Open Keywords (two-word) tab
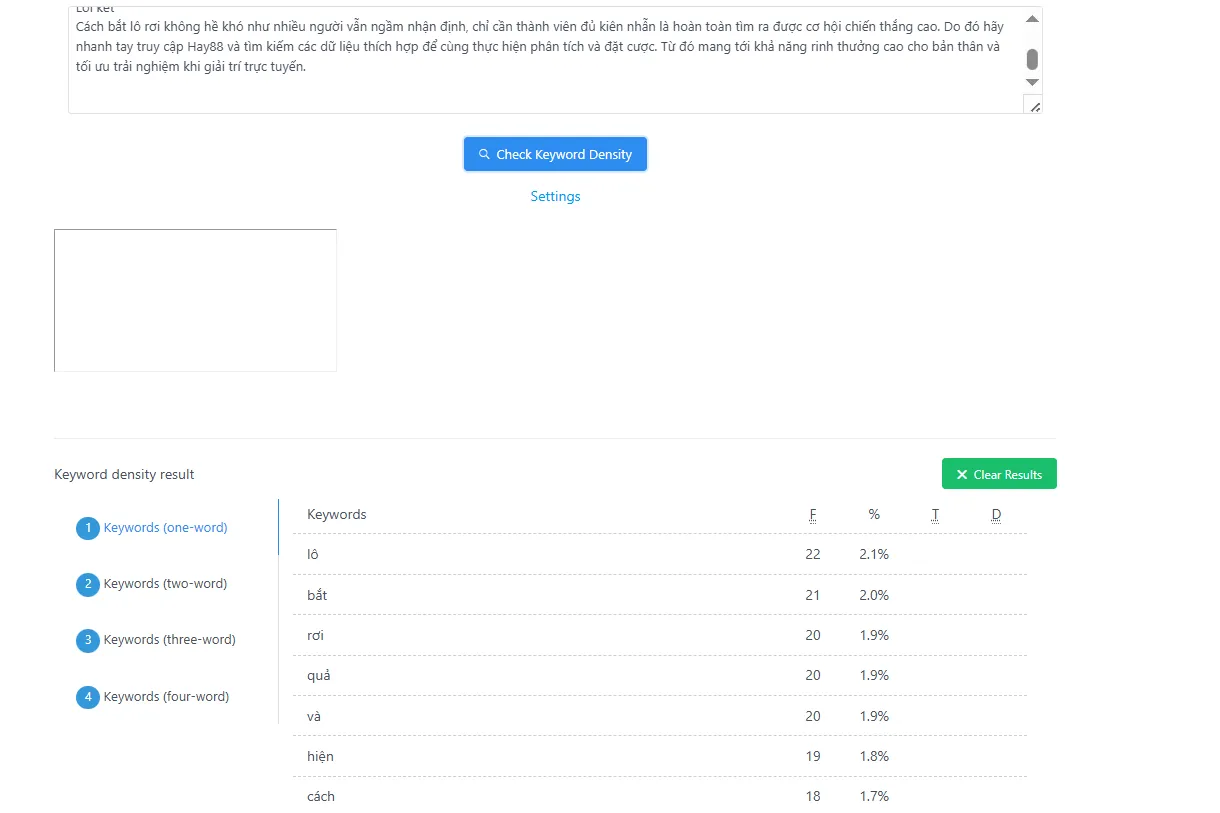This screenshot has height=813, width=1220. click(x=165, y=584)
